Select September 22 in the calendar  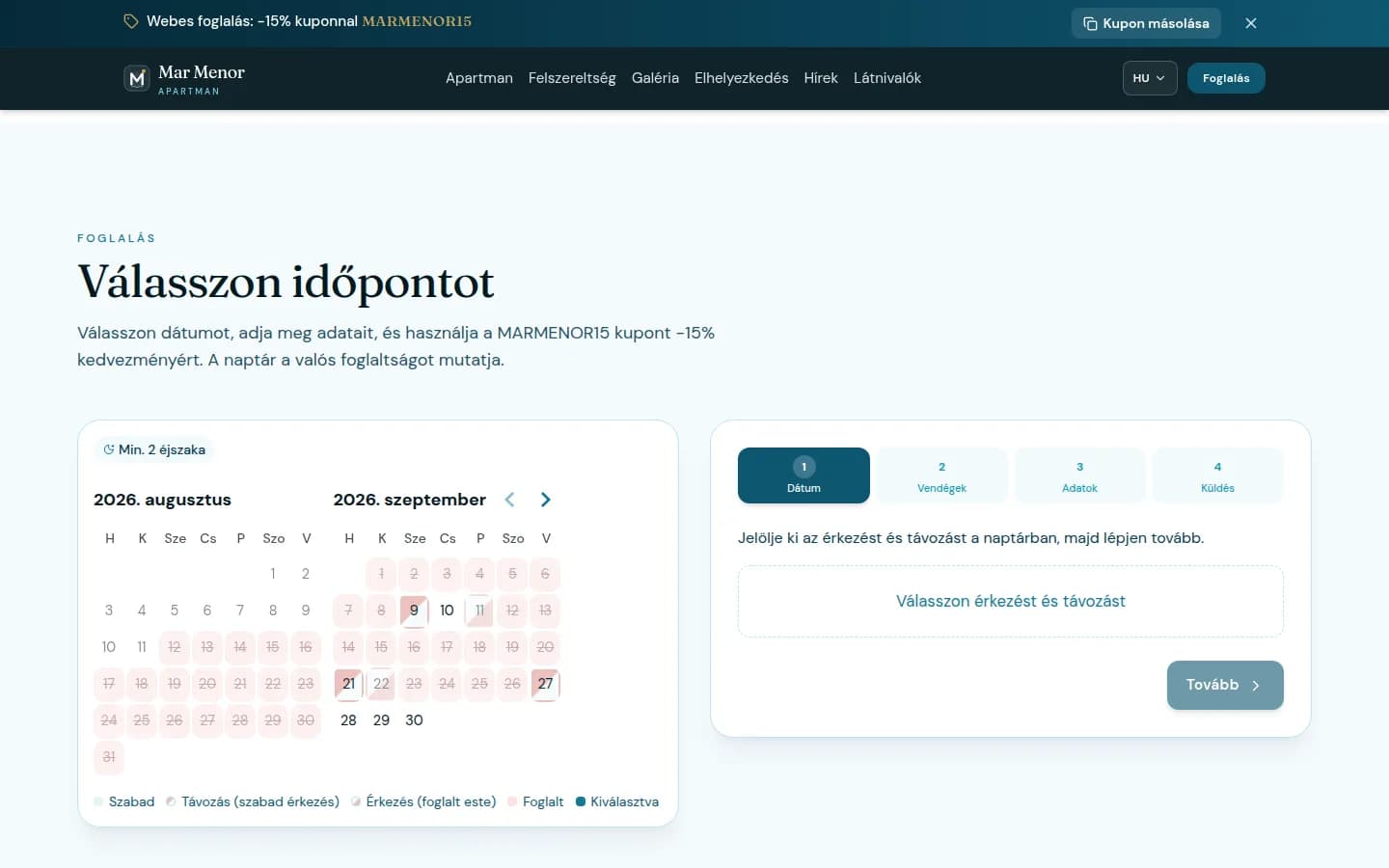[381, 684]
